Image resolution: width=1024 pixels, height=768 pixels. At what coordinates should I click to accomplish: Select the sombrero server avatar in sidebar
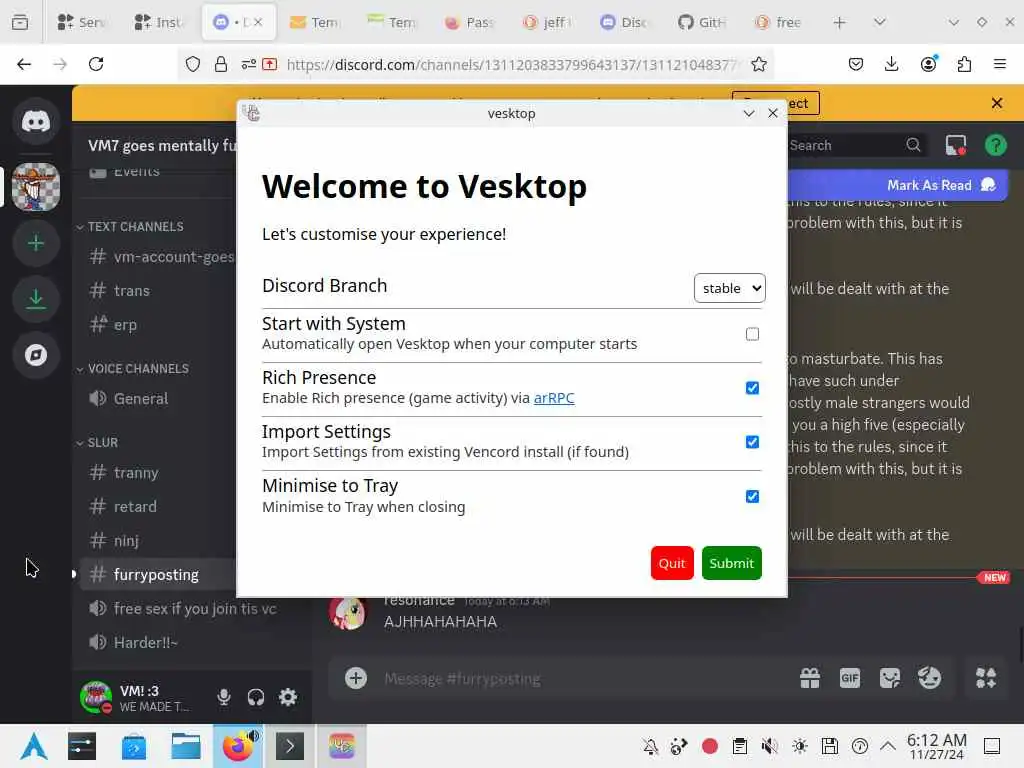pos(36,187)
